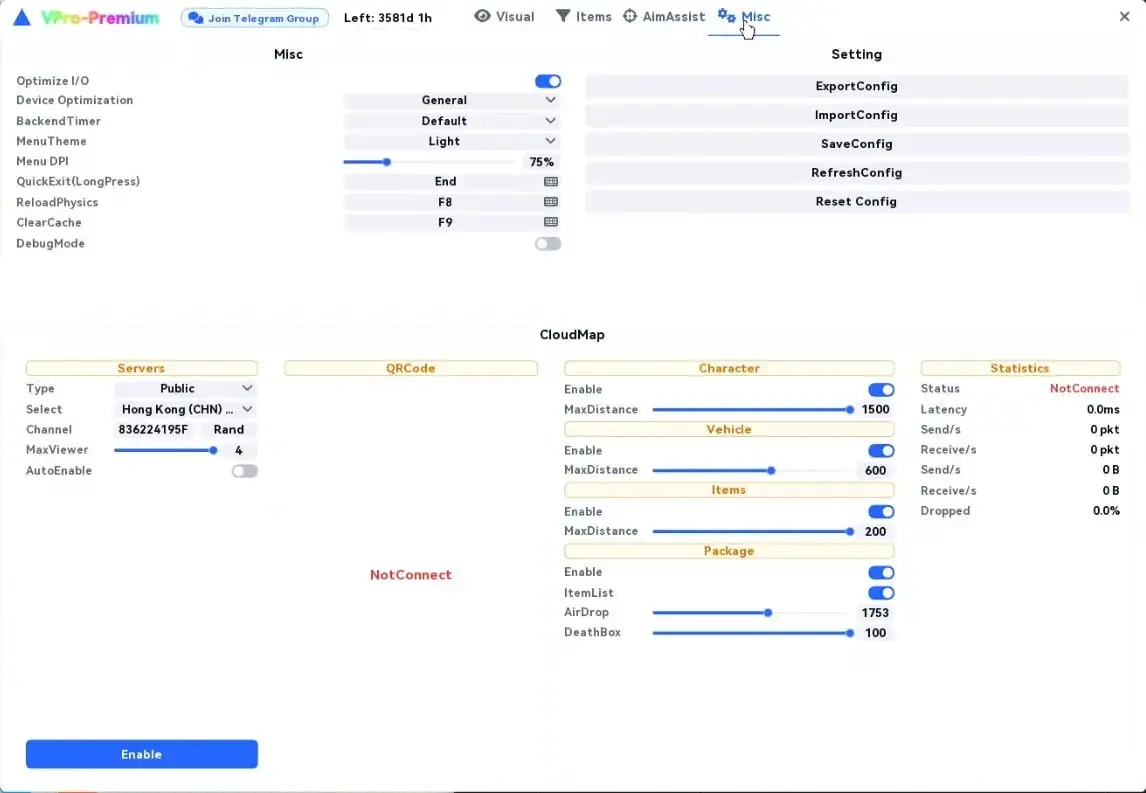Click the eye icon for Visual
The width and height of the screenshot is (1146, 793).
[482, 15]
